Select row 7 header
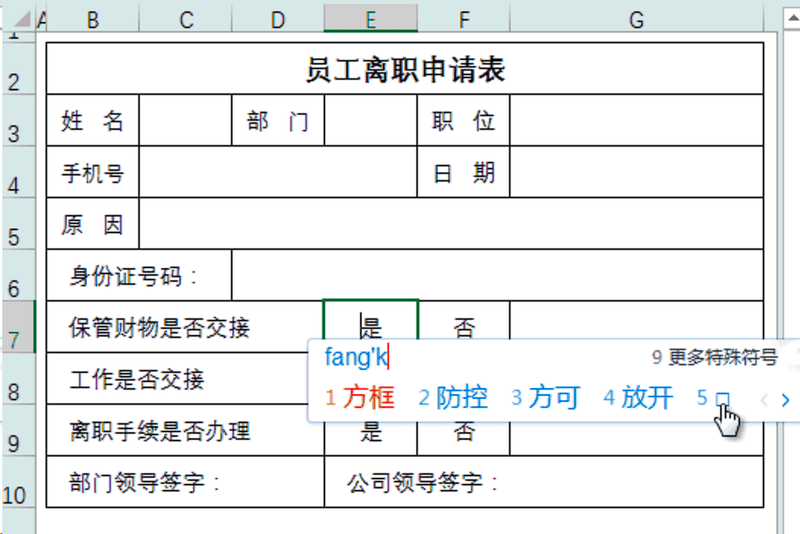Viewport: 800px width, 534px height. [x=18, y=327]
